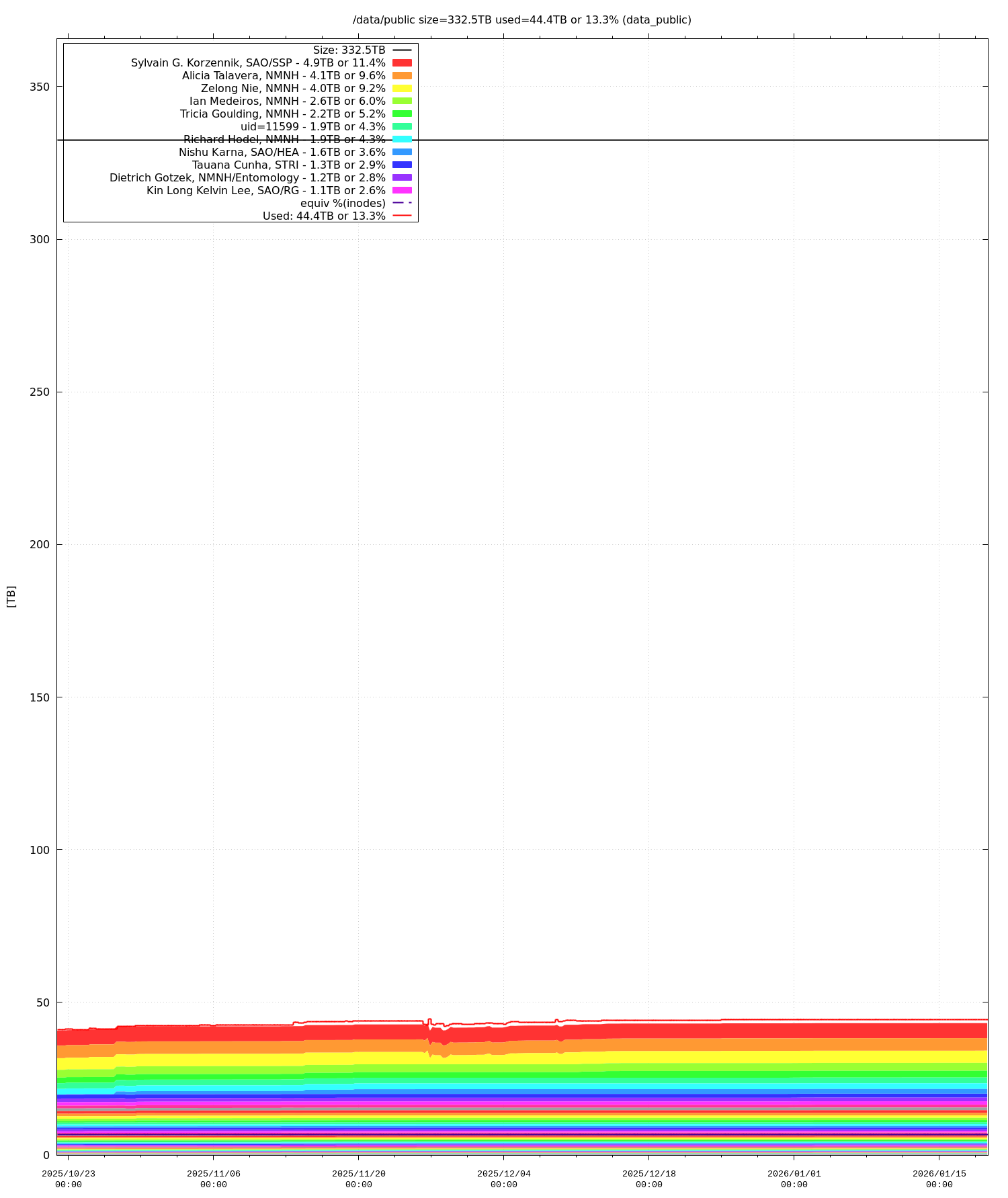
Task: Click the red swatch for Sylvain G. Korzennik
Action: (402, 63)
